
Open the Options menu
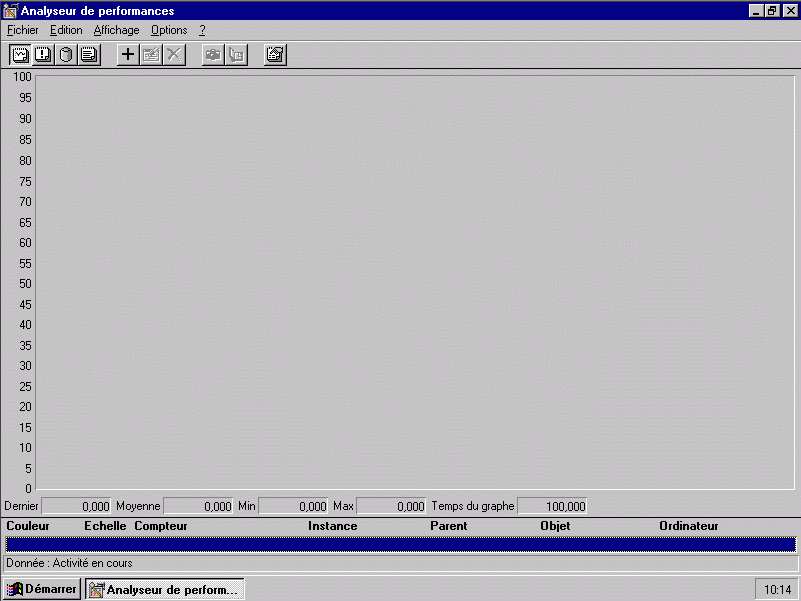click(x=169, y=30)
